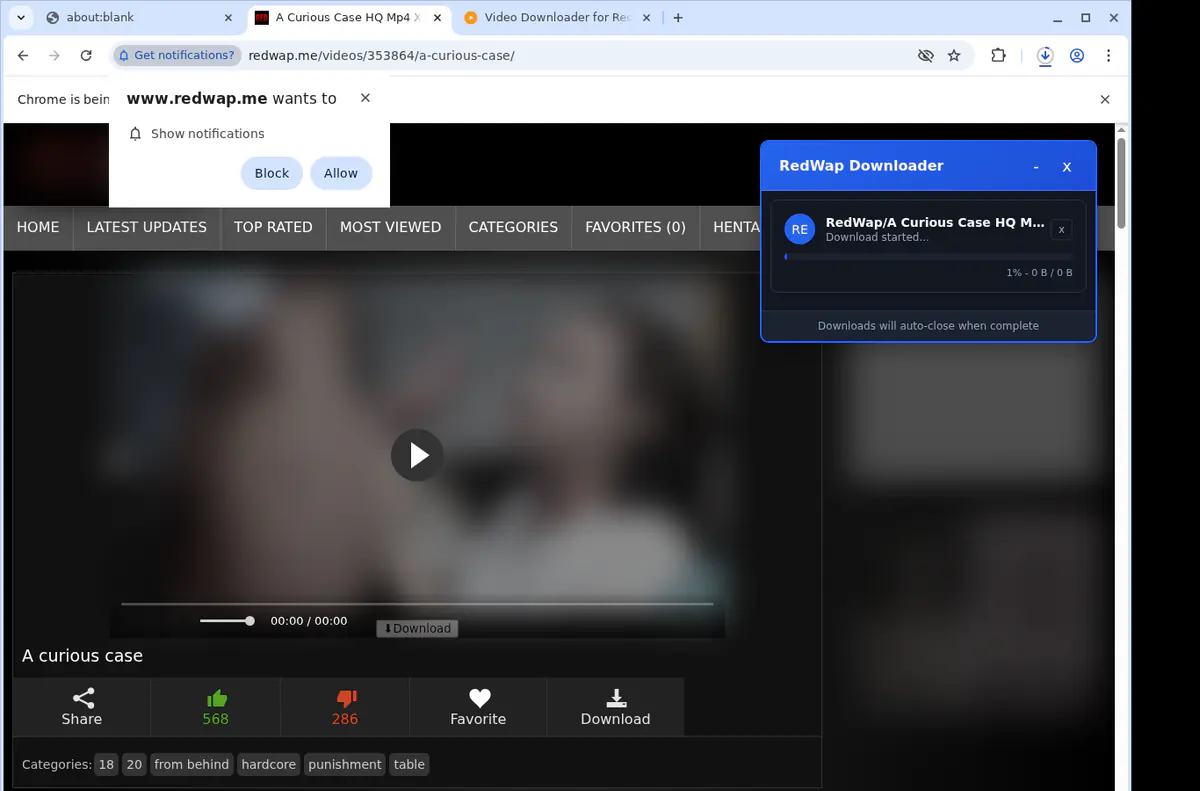Screen dimensions: 1200x791
Task: Reload the current page
Action: [x=86, y=56]
